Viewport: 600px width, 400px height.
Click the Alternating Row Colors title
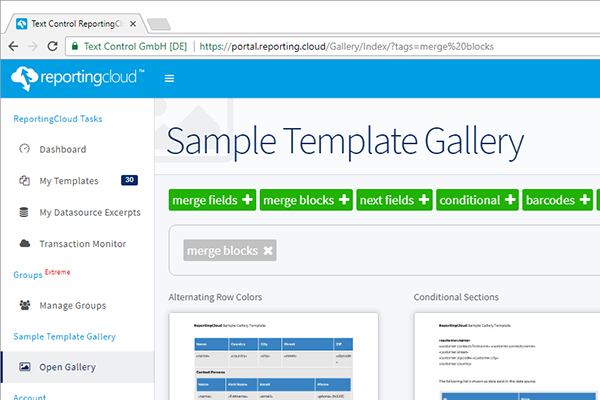pos(215,297)
